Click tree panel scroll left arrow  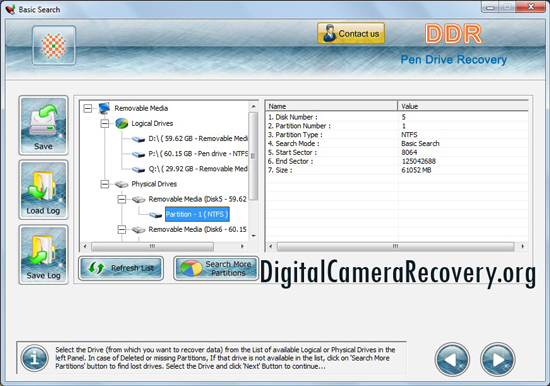(x=85, y=246)
